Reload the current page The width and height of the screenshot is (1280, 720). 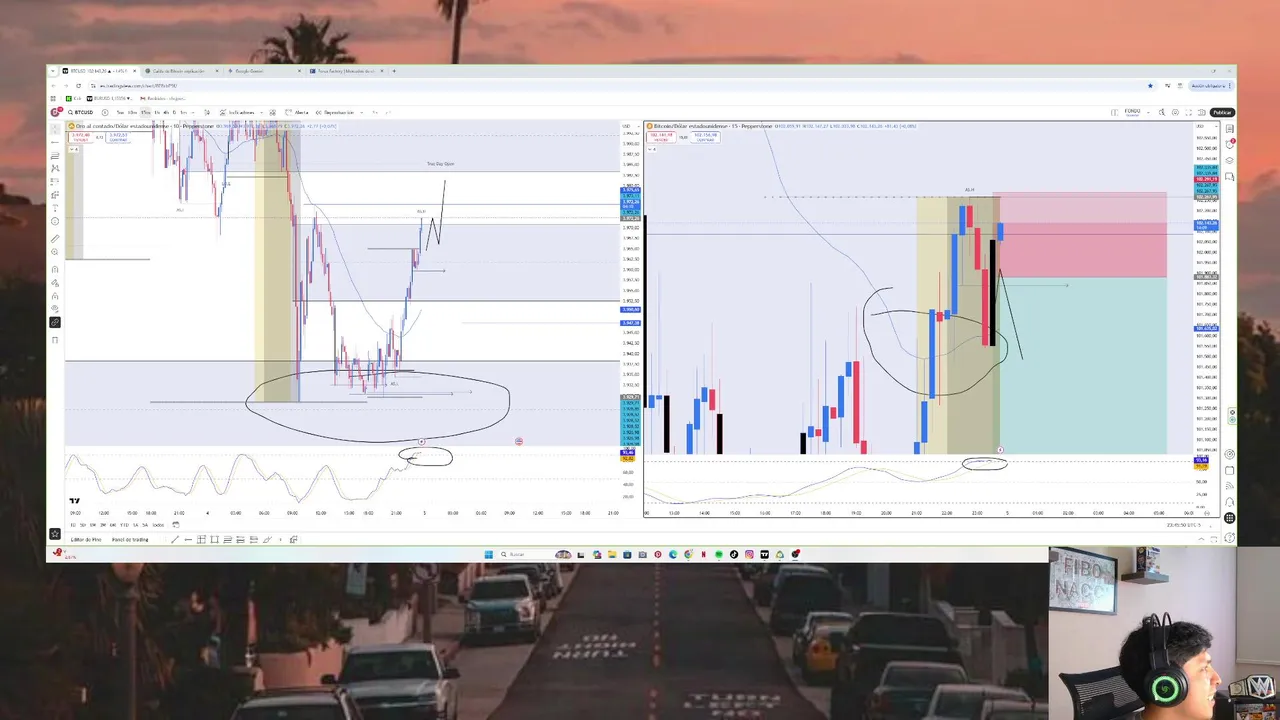pyautogui.click(x=78, y=86)
